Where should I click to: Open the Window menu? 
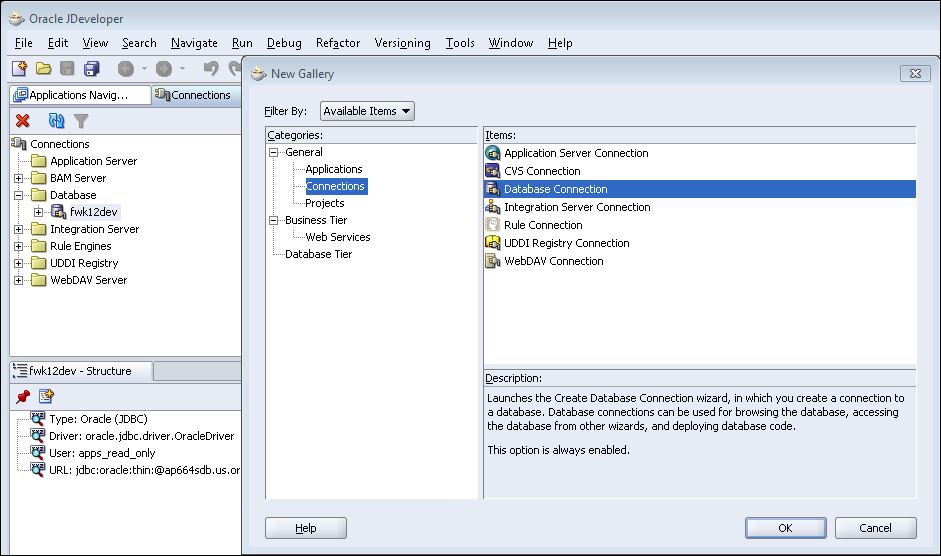[x=511, y=43]
